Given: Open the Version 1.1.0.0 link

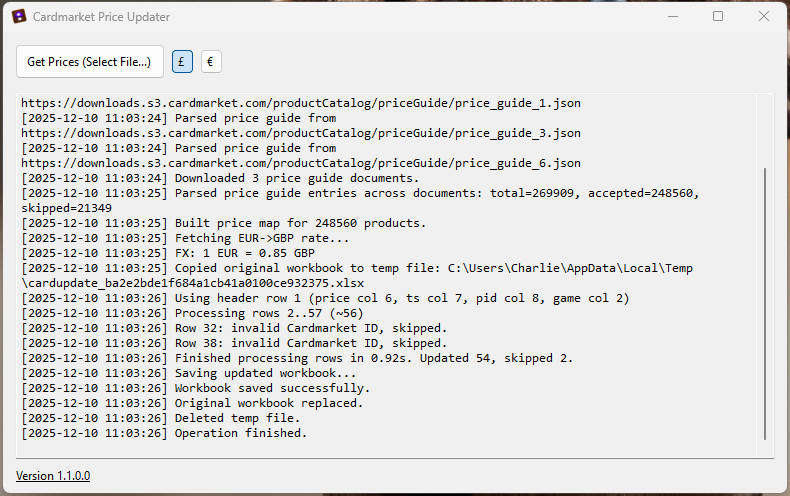Looking at the screenshot, I should pos(53,476).
